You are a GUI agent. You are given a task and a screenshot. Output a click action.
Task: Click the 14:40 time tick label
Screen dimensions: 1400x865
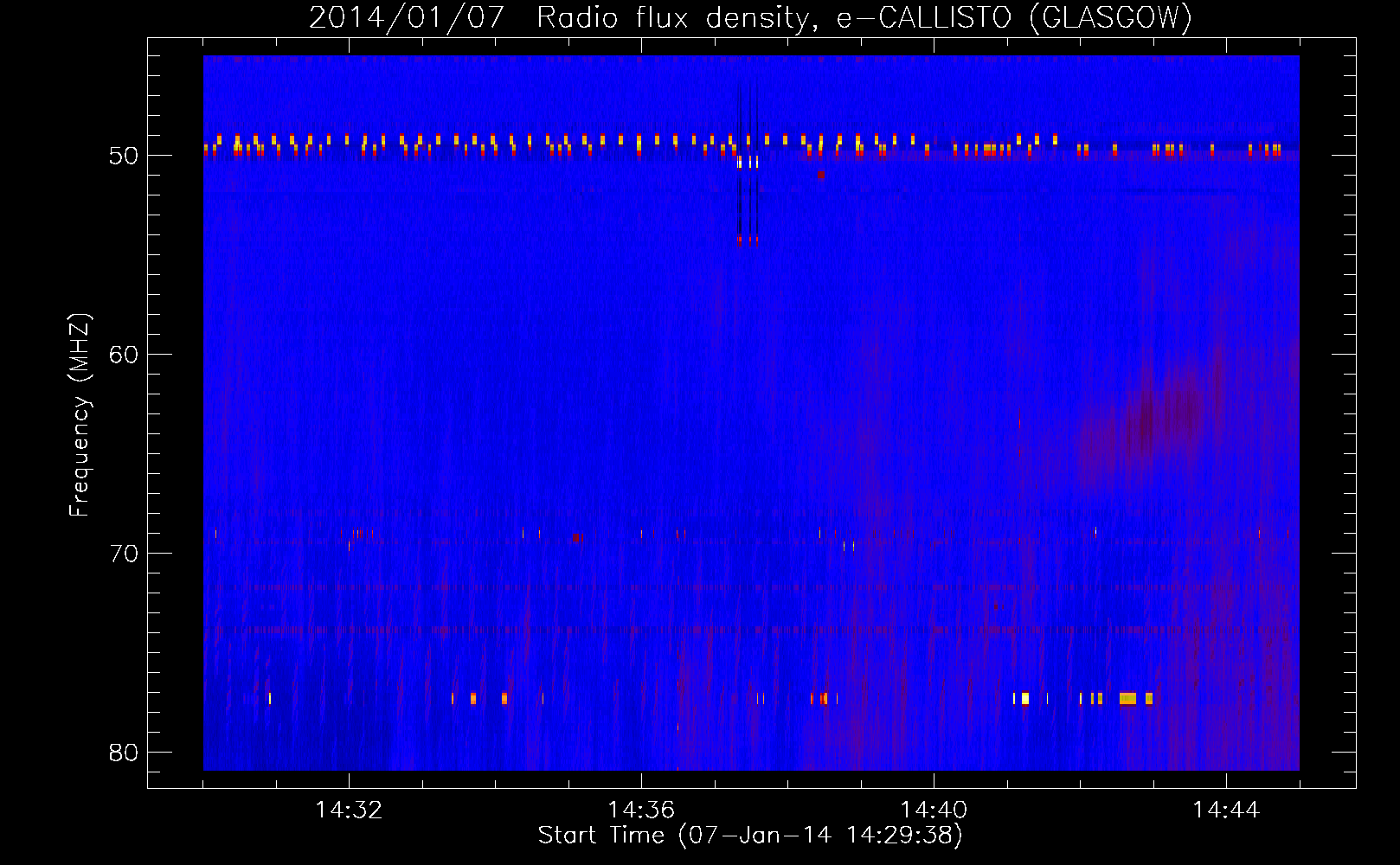coord(934,810)
